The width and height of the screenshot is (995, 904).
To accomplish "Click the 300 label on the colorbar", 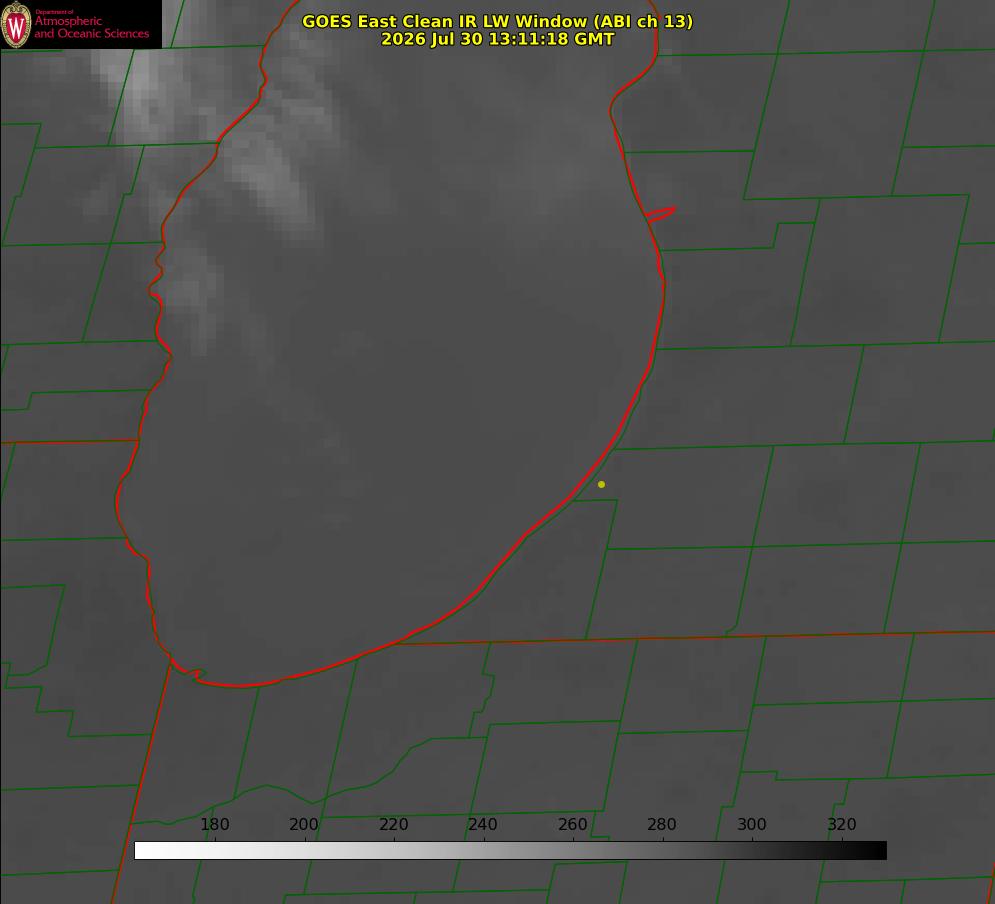I will click(x=751, y=824).
